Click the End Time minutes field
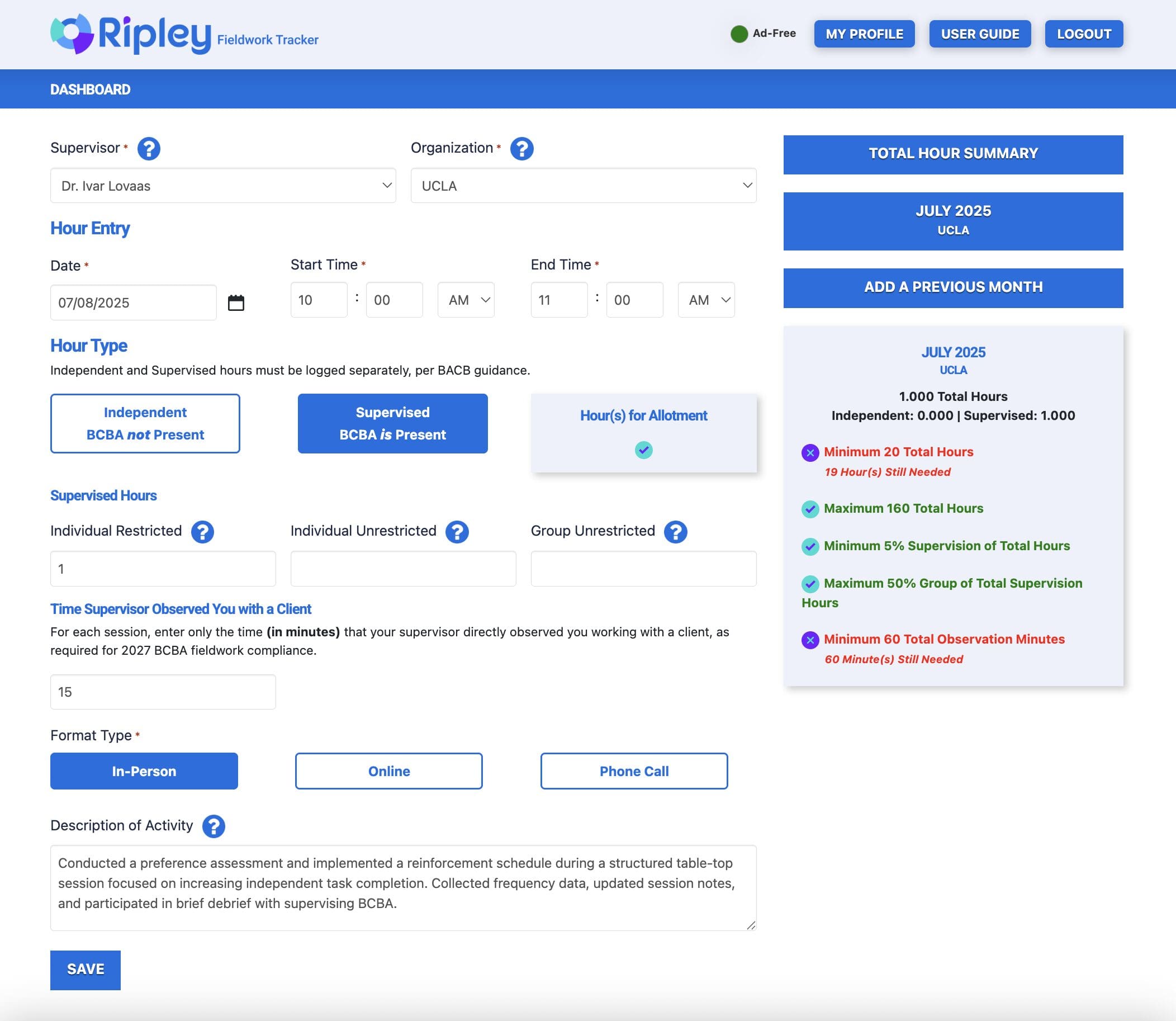Image resolution: width=1176 pixels, height=1021 pixels. 635,300
